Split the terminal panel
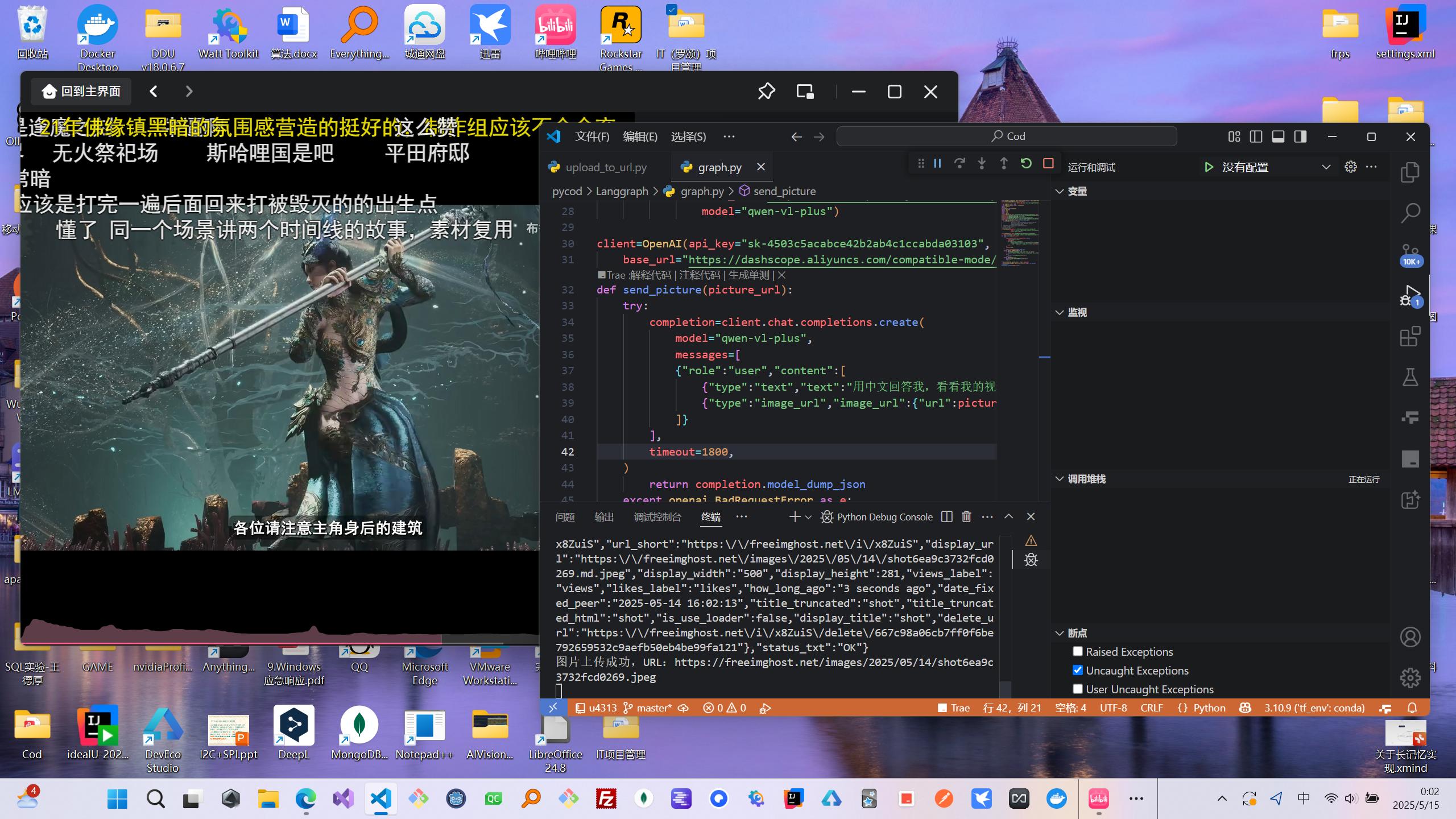Viewport: 1456px width, 819px height. pyautogui.click(x=947, y=516)
